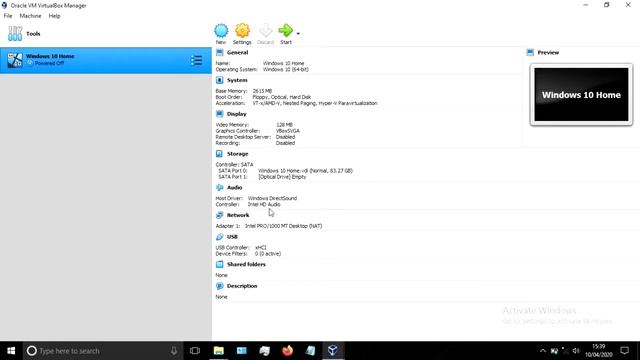Open the Storage settings header link
This screenshot has height=360, width=640.
238,154
